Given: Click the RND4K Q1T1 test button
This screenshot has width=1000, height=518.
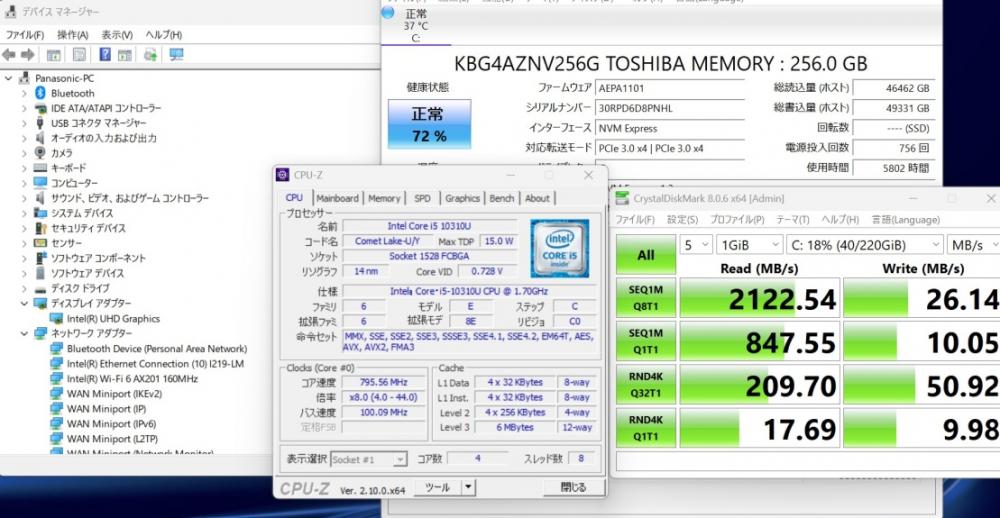Looking at the screenshot, I should [645, 428].
